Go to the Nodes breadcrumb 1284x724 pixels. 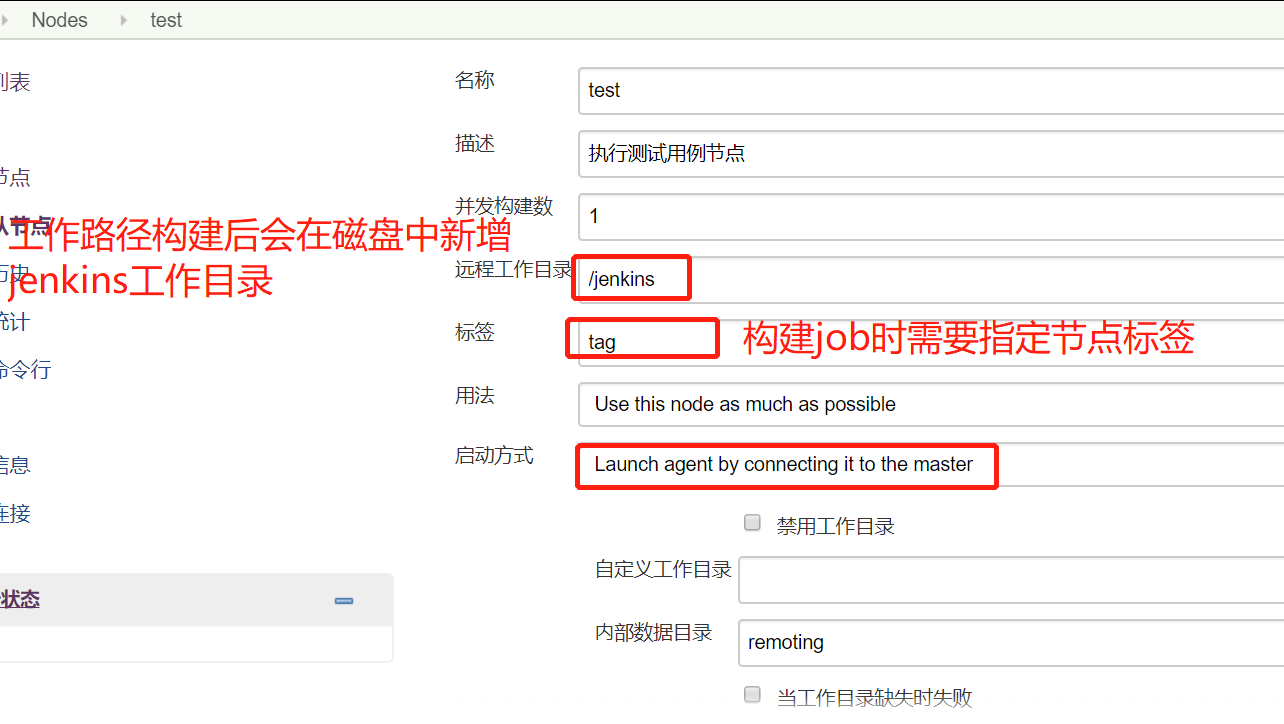[59, 20]
